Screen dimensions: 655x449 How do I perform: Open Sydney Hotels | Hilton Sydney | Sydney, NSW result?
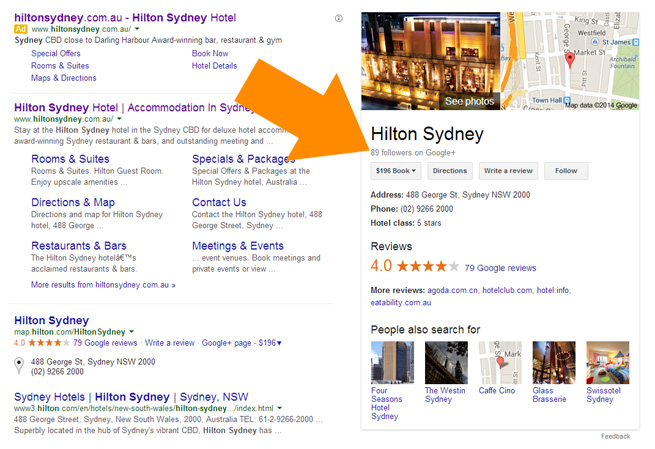coord(131,397)
